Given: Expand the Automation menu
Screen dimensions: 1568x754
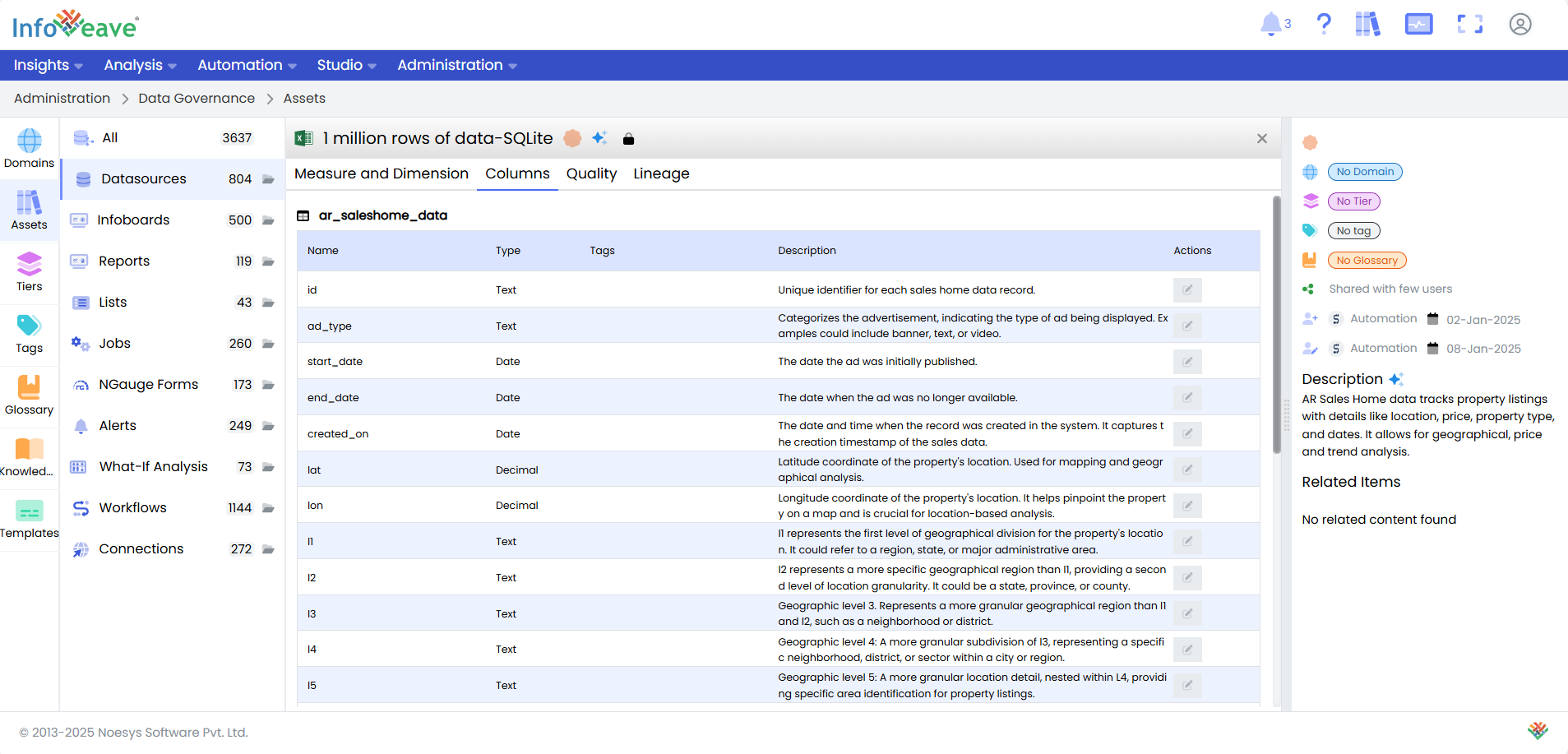Looking at the screenshot, I should point(247,65).
